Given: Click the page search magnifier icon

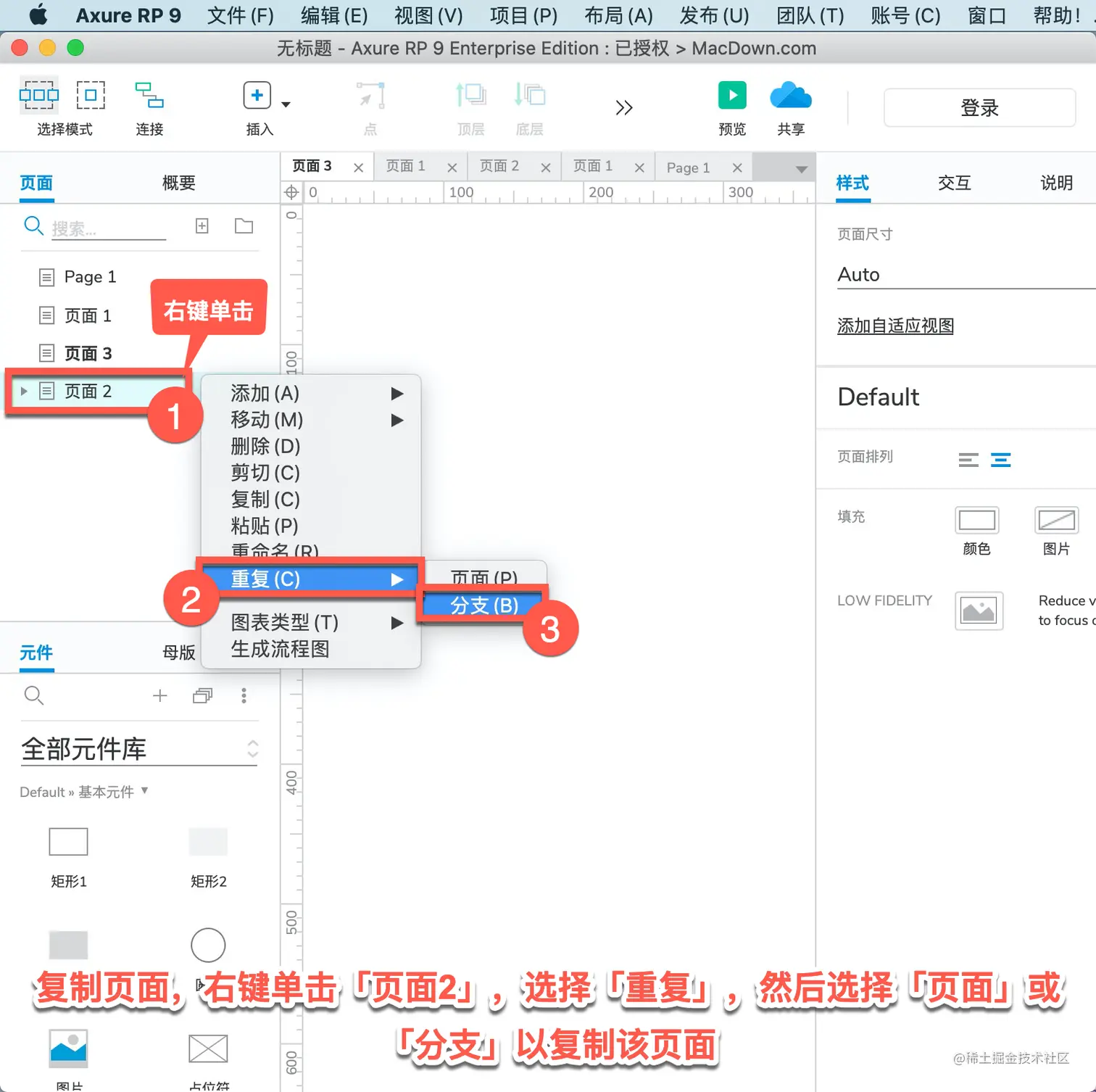Looking at the screenshot, I should pos(33,226).
